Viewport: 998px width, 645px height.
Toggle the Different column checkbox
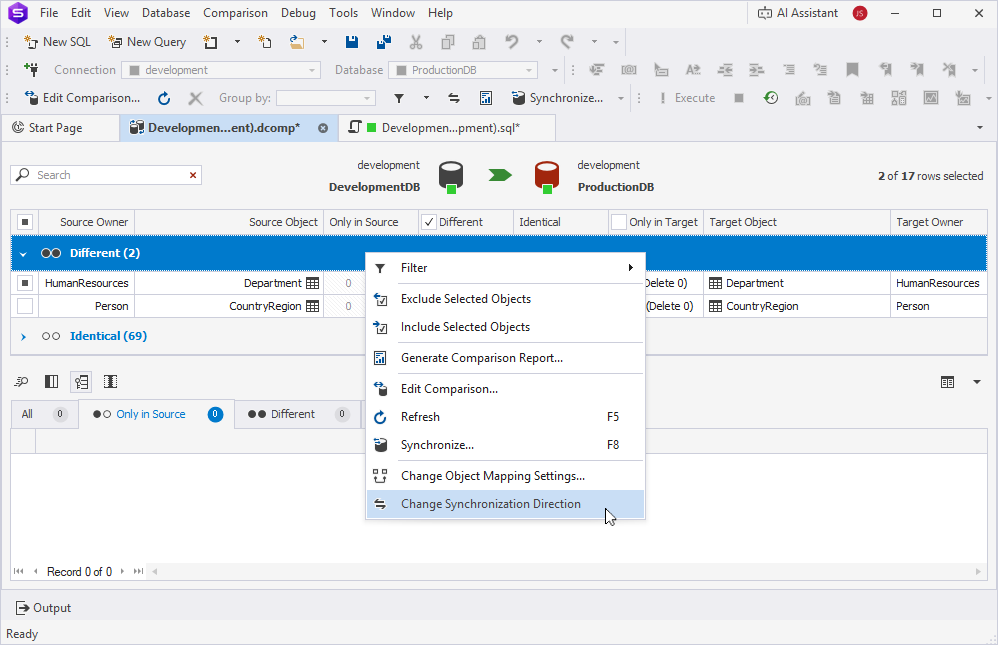pyautogui.click(x=429, y=222)
